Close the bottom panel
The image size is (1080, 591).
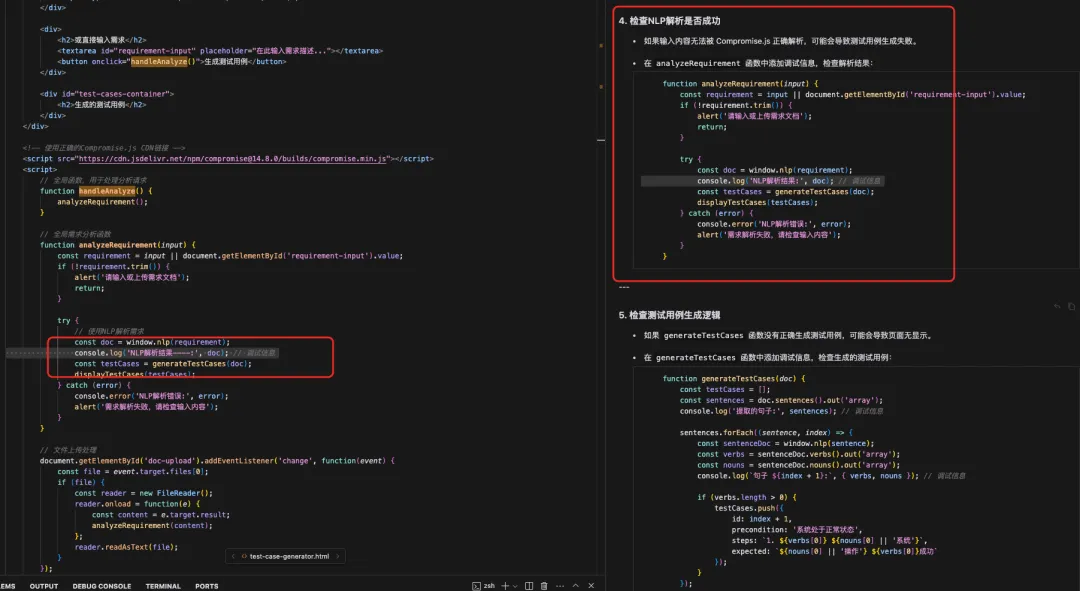[x=591, y=585]
